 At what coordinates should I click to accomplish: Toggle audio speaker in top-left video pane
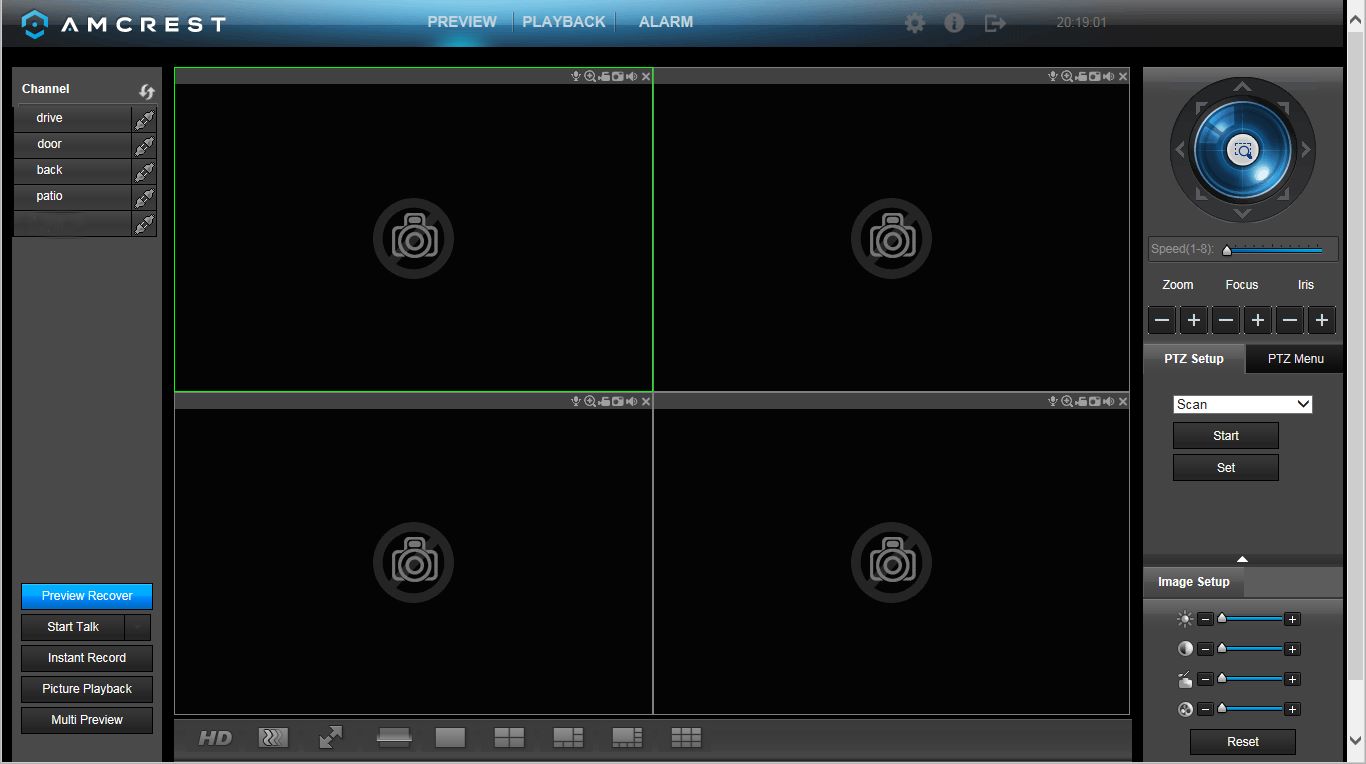tap(632, 76)
